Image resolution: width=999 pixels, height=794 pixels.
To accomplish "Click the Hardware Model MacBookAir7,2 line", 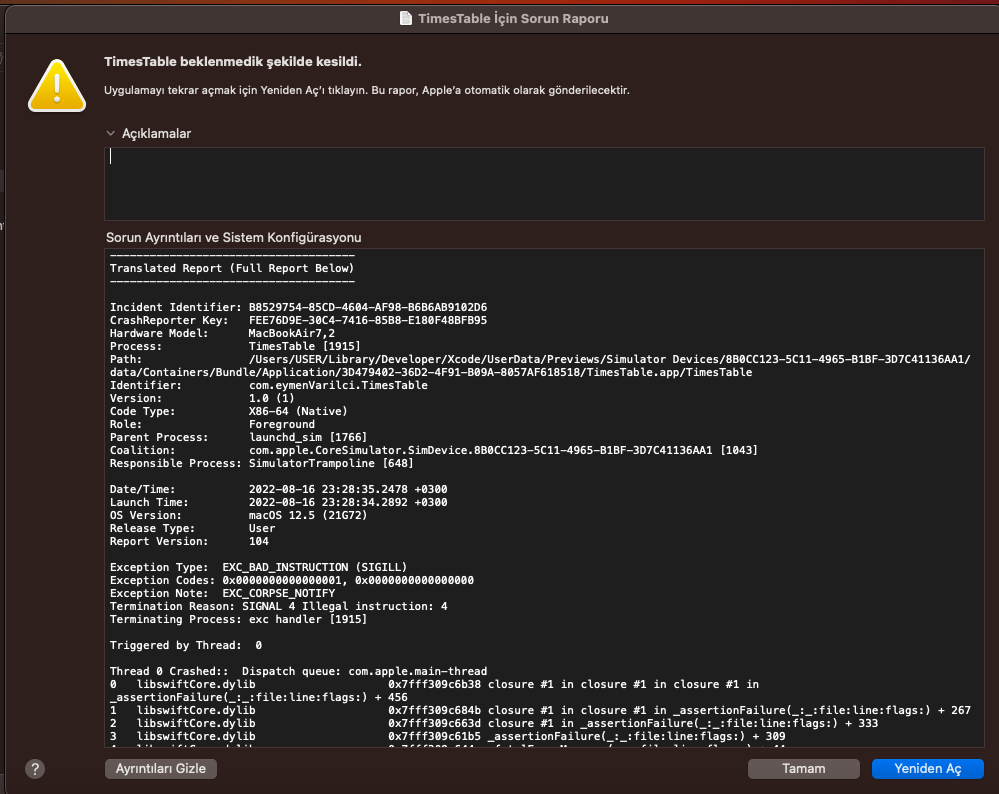I will [x=222, y=333].
